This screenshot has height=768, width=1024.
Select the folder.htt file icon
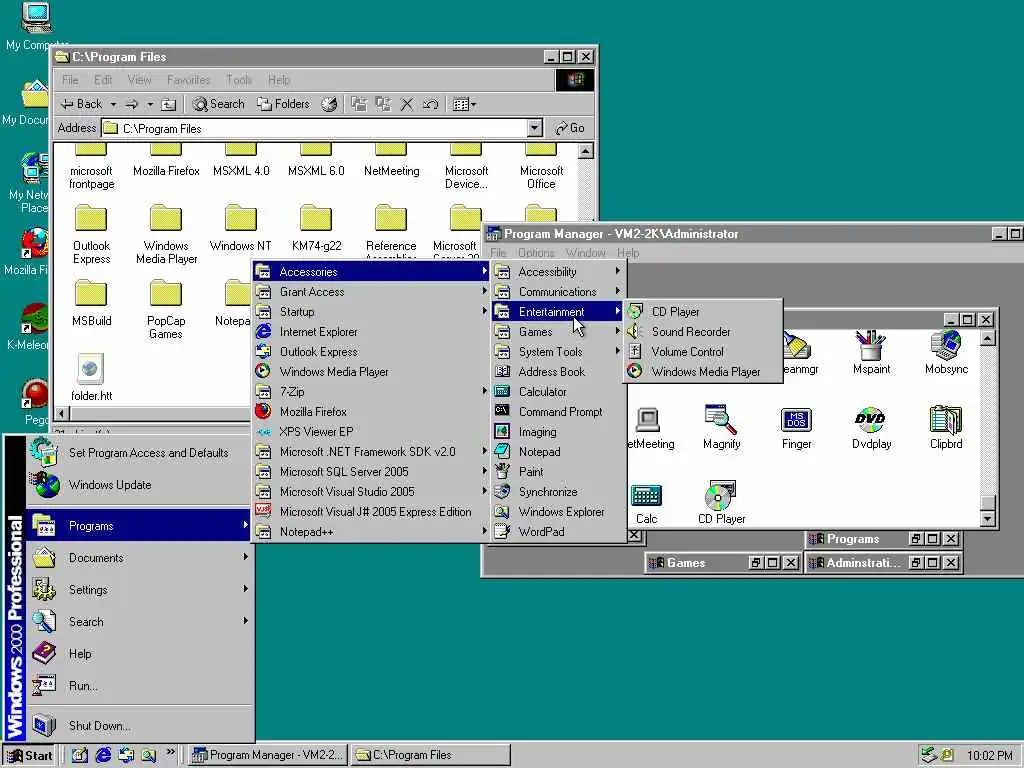pyautogui.click(x=91, y=378)
